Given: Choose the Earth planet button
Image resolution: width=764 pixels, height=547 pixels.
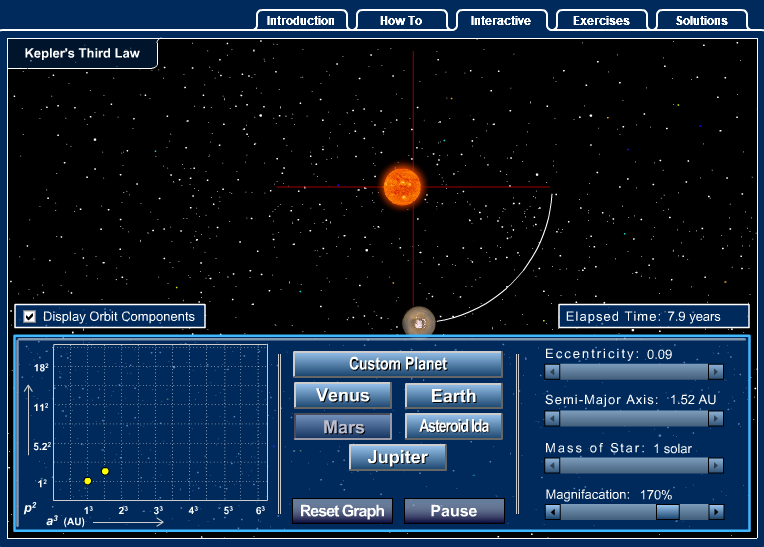Looking at the screenshot, I should [453, 396].
